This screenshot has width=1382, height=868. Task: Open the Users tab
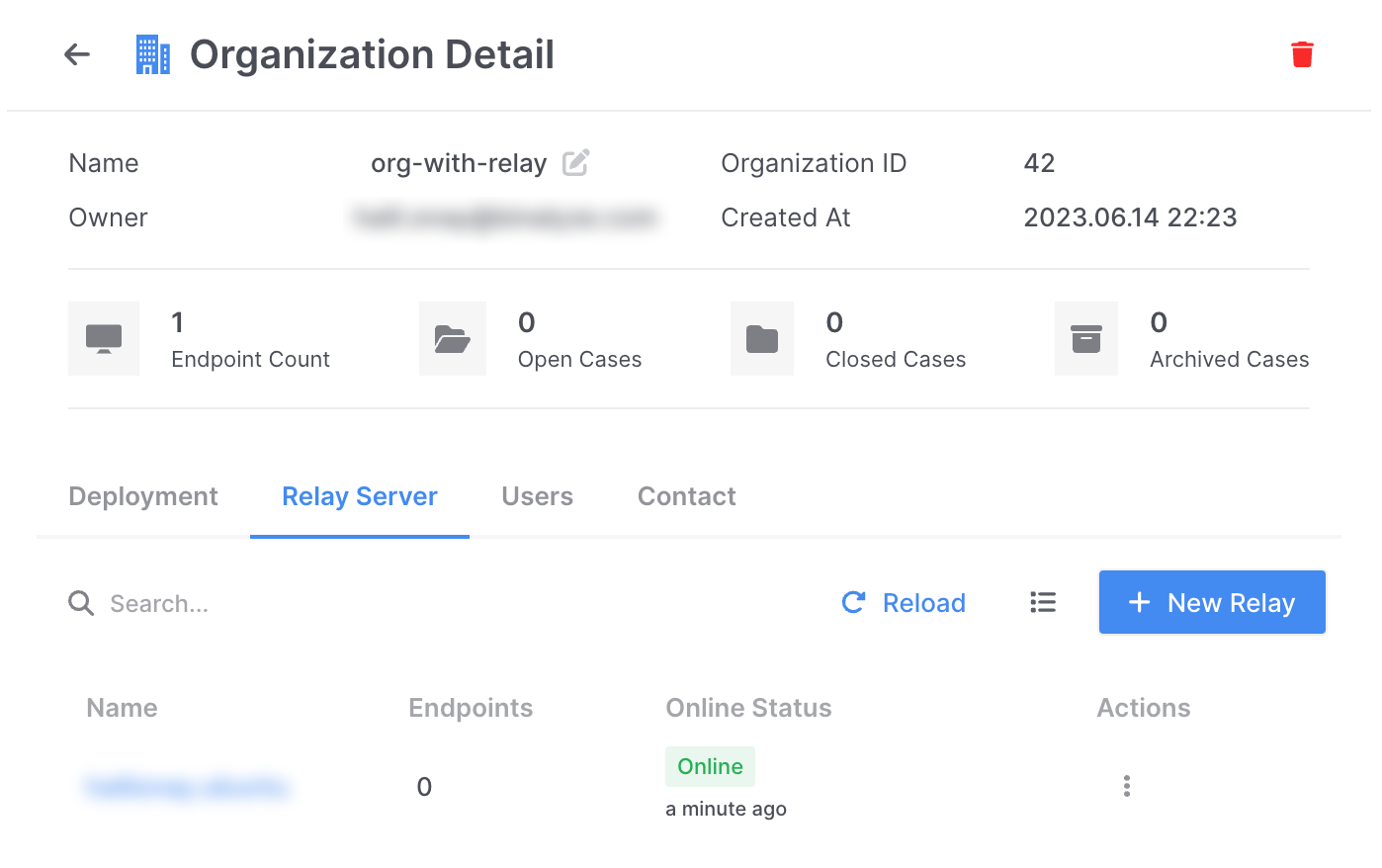(x=537, y=496)
